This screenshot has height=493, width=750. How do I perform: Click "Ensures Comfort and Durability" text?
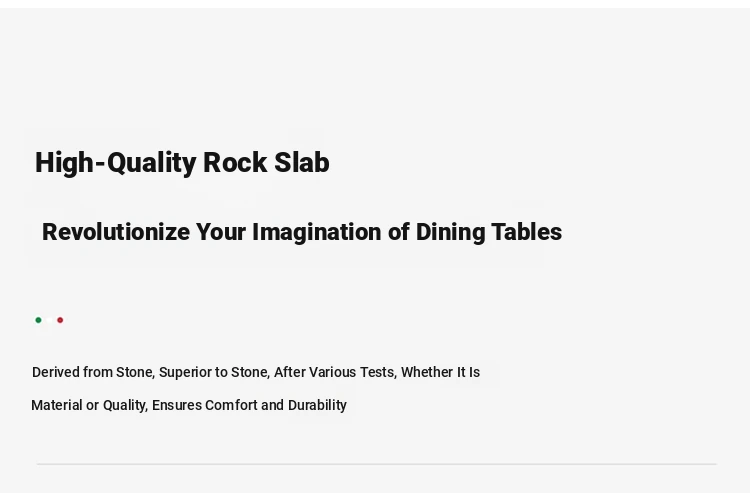249,405
